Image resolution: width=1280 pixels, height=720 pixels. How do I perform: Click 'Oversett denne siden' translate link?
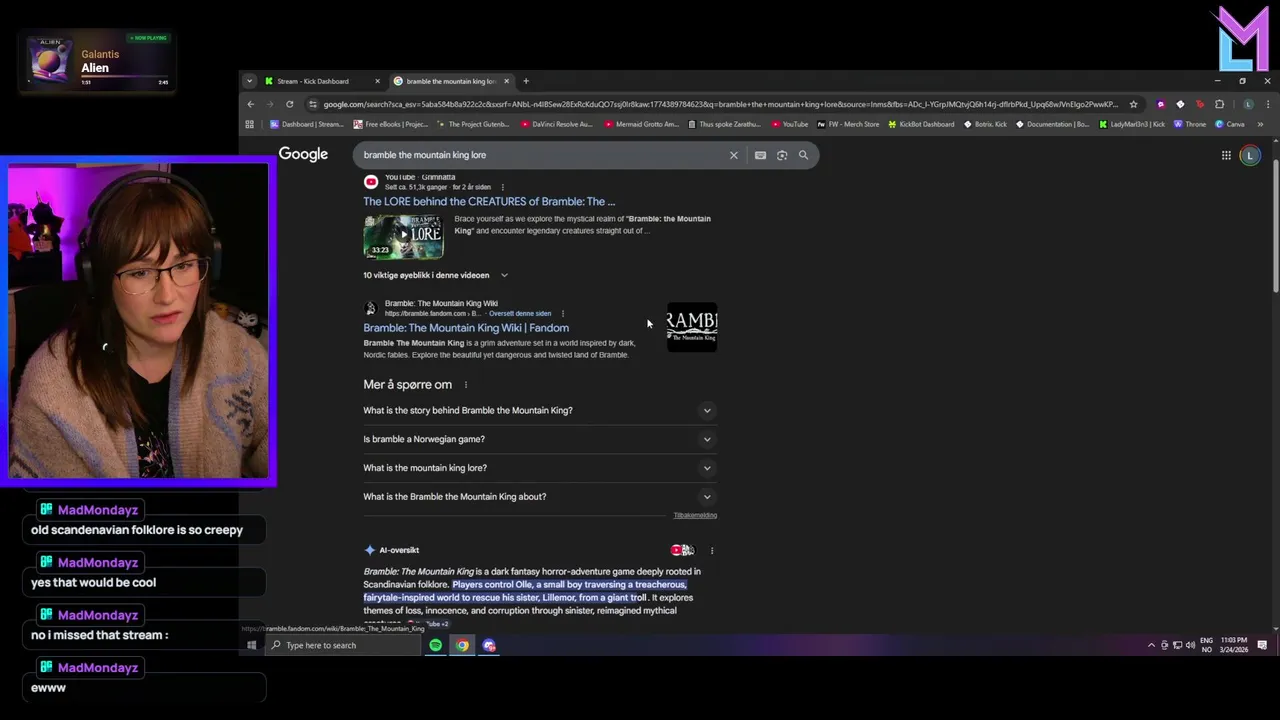tap(520, 314)
